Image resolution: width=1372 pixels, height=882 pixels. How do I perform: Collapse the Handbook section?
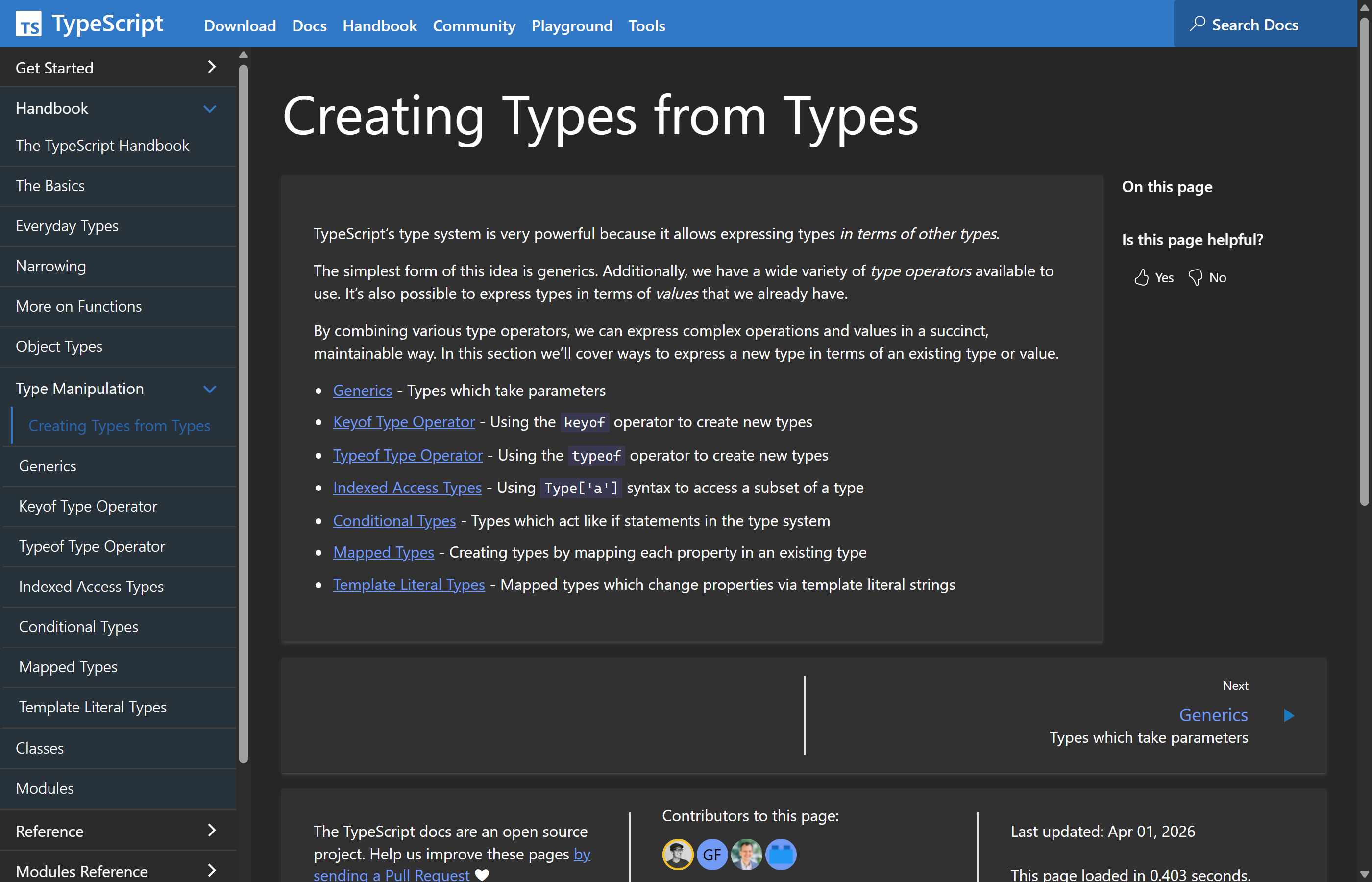click(210, 108)
